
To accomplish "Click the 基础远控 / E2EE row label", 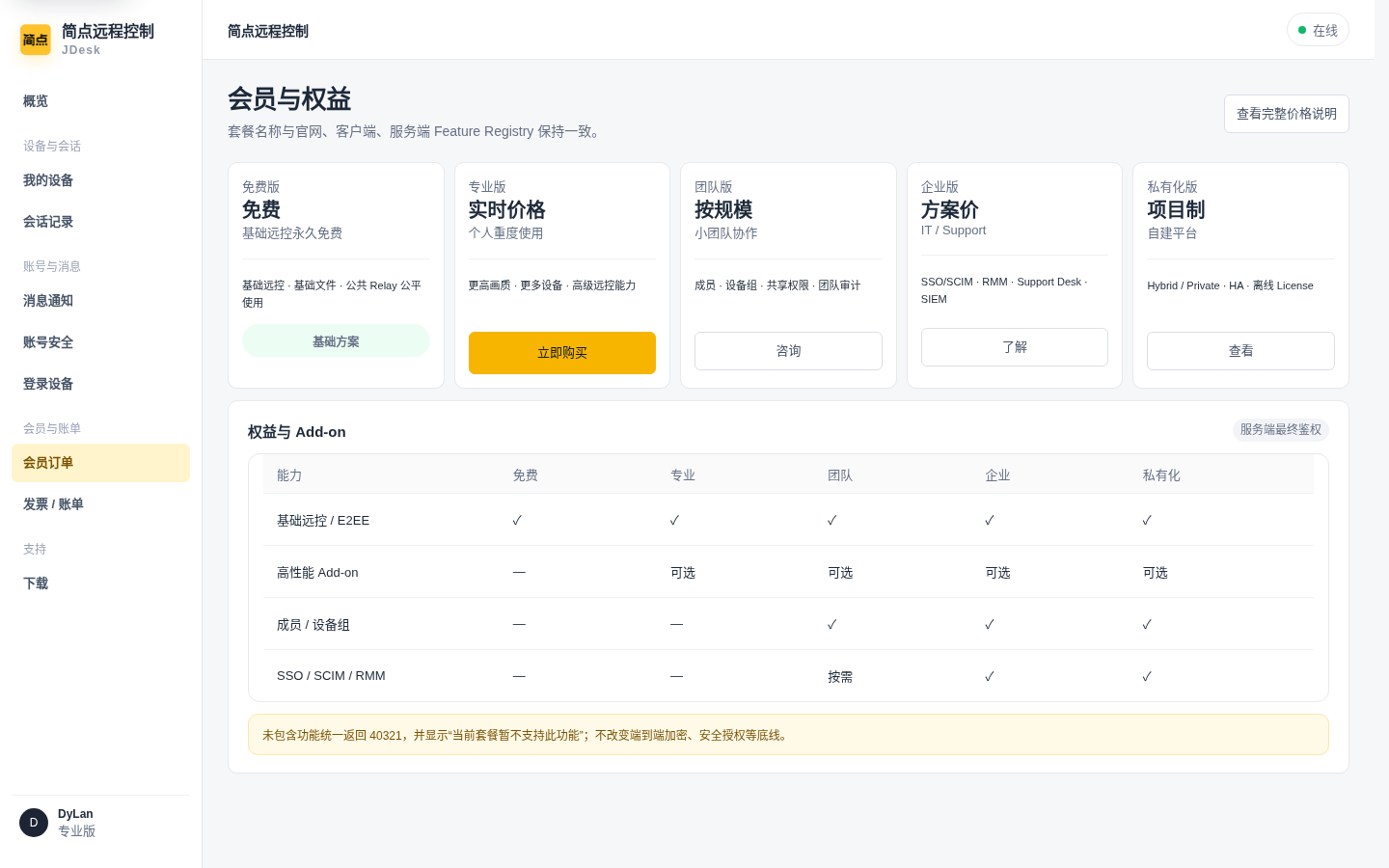I will click(x=323, y=520).
